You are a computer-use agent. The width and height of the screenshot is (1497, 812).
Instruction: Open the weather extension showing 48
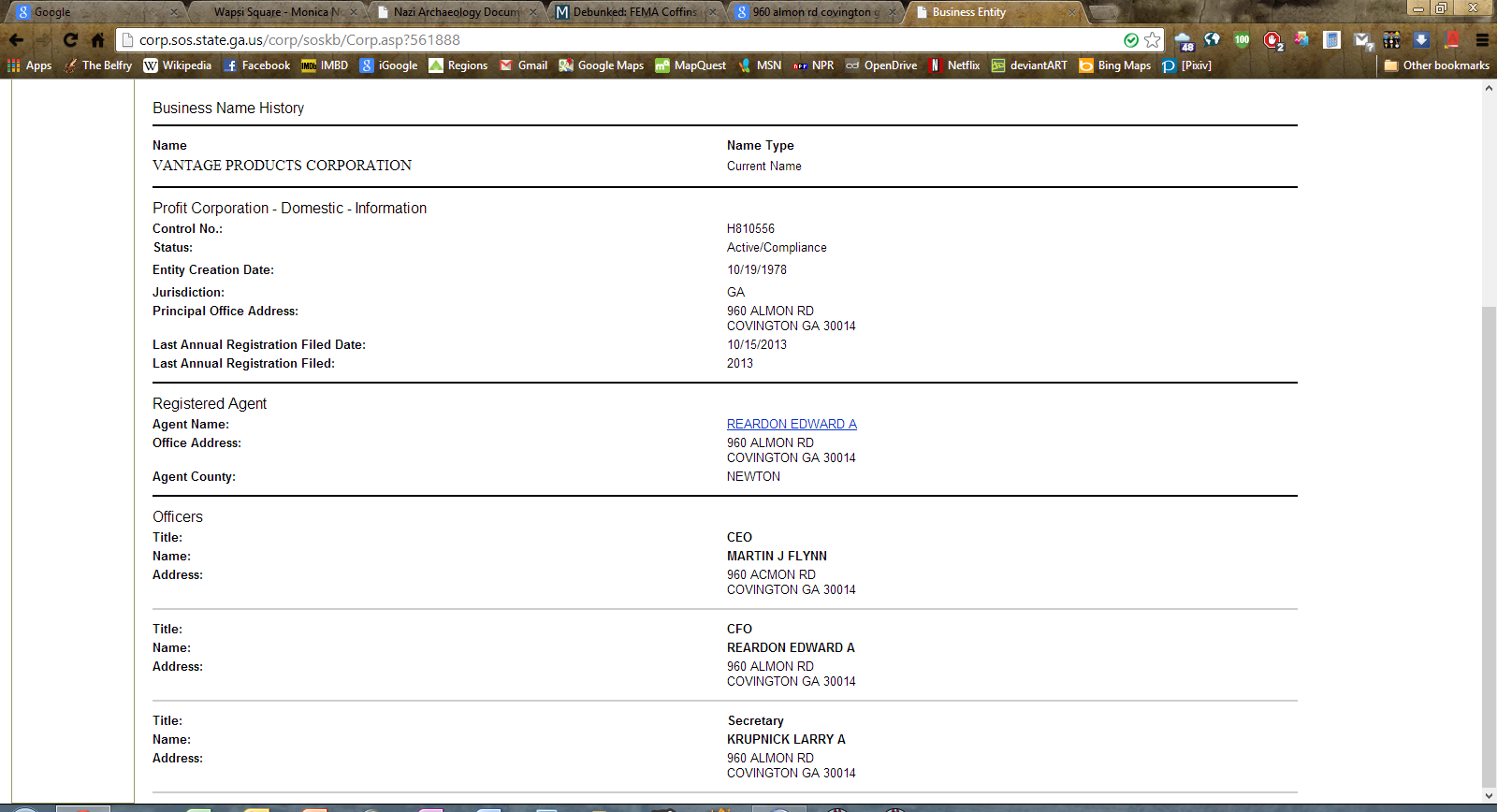pyautogui.click(x=1184, y=41)
